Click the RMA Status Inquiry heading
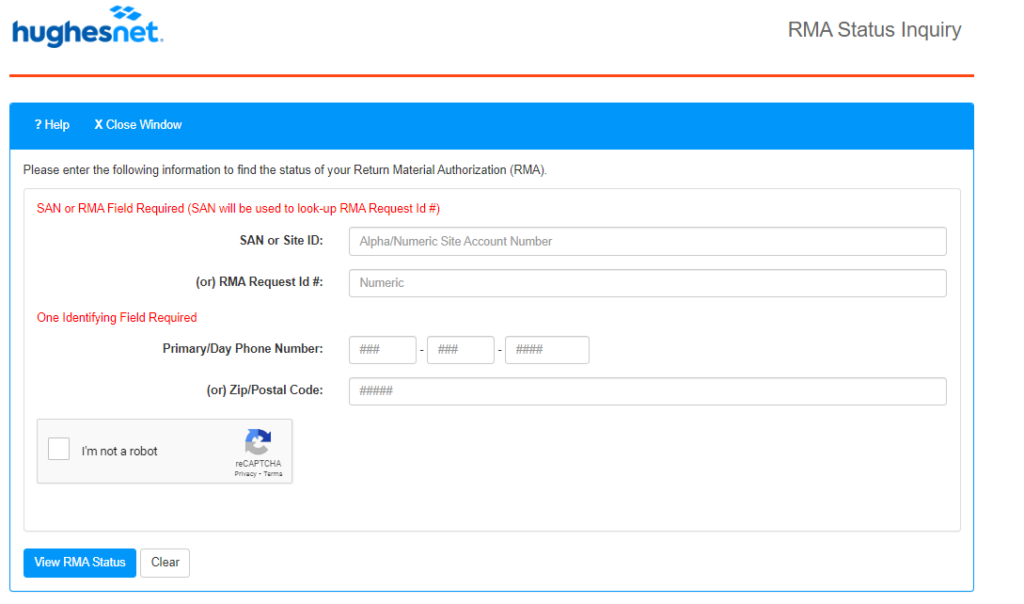 pyautogui.click(x=874, y=30)
